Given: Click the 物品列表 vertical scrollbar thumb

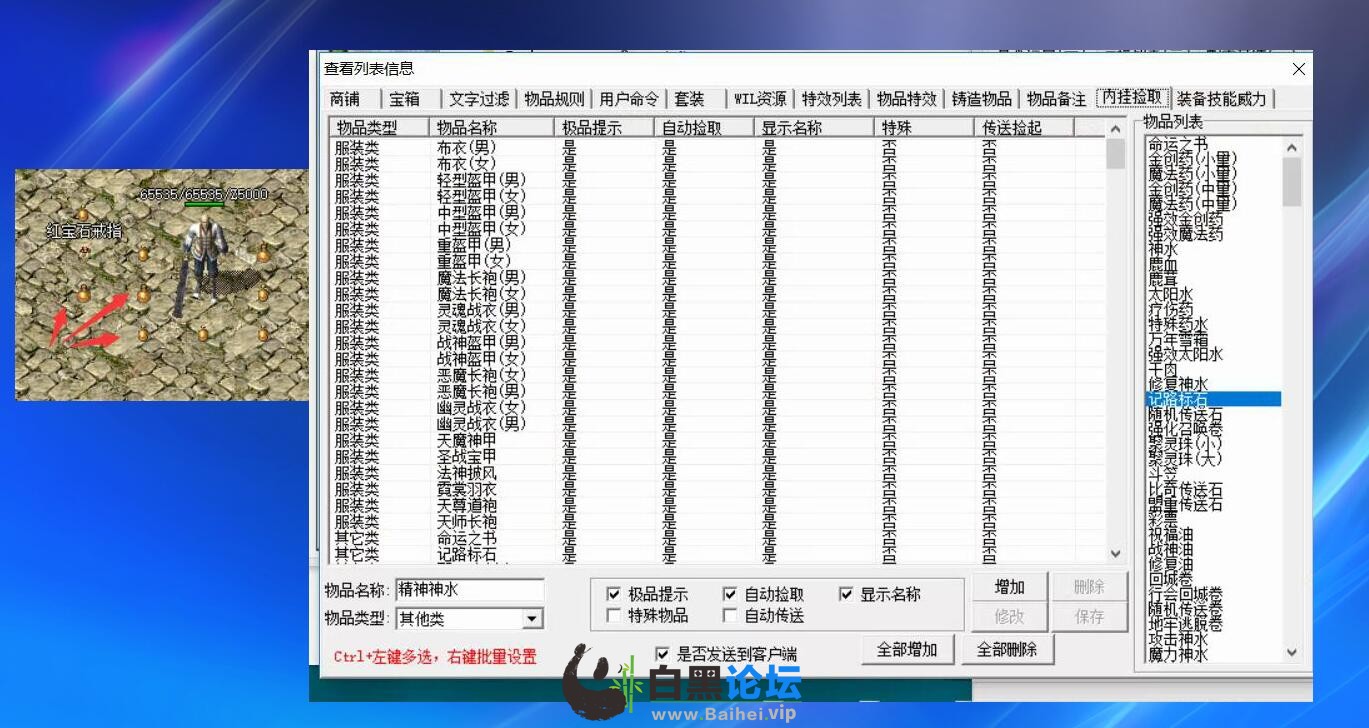Looking at the screenshot, I should coord(1291,182).
